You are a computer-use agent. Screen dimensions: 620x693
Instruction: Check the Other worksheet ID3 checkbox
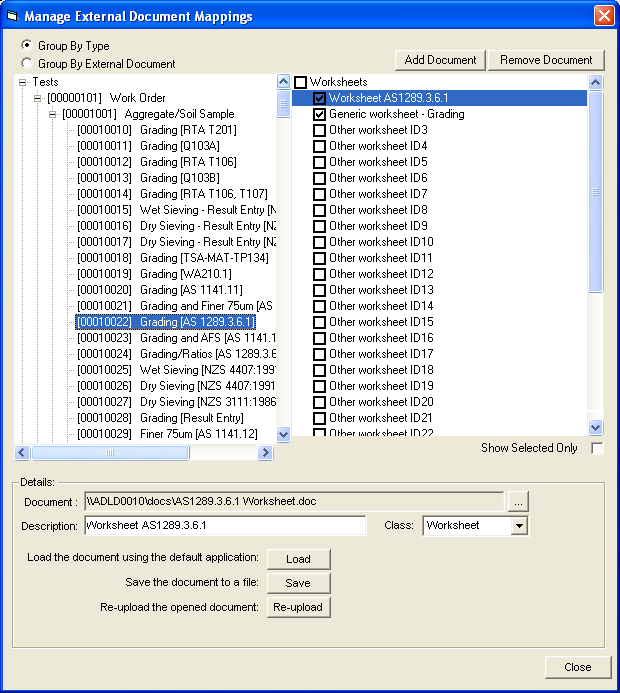click(320, 131)
